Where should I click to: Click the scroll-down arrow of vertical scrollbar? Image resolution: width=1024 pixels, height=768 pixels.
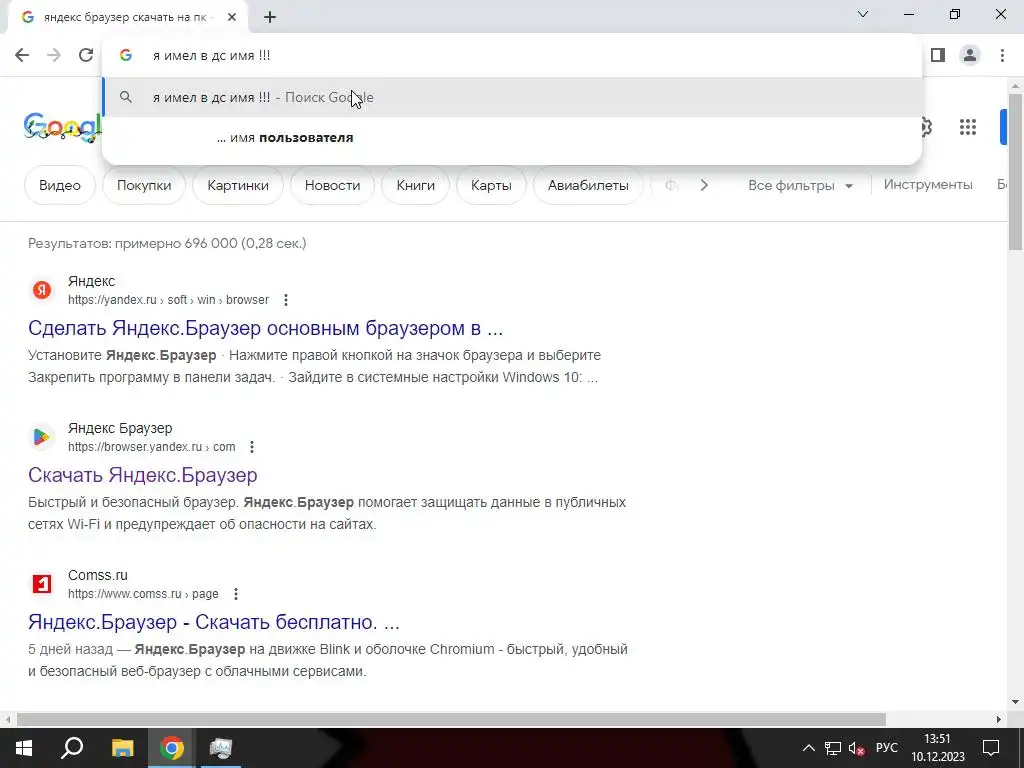click(1015, 703)
